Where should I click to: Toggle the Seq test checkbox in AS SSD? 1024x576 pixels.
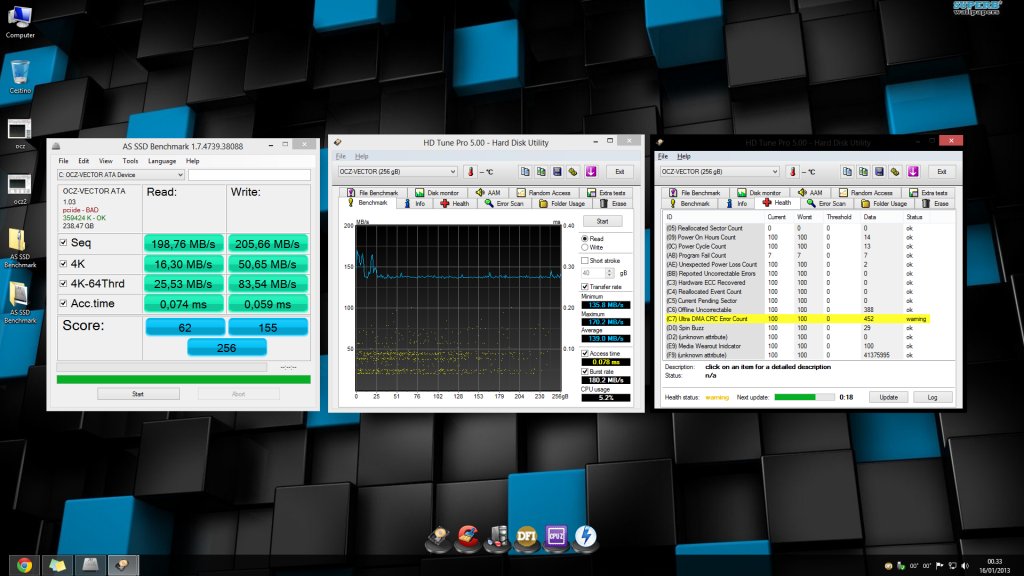click(x=63, y=242)
